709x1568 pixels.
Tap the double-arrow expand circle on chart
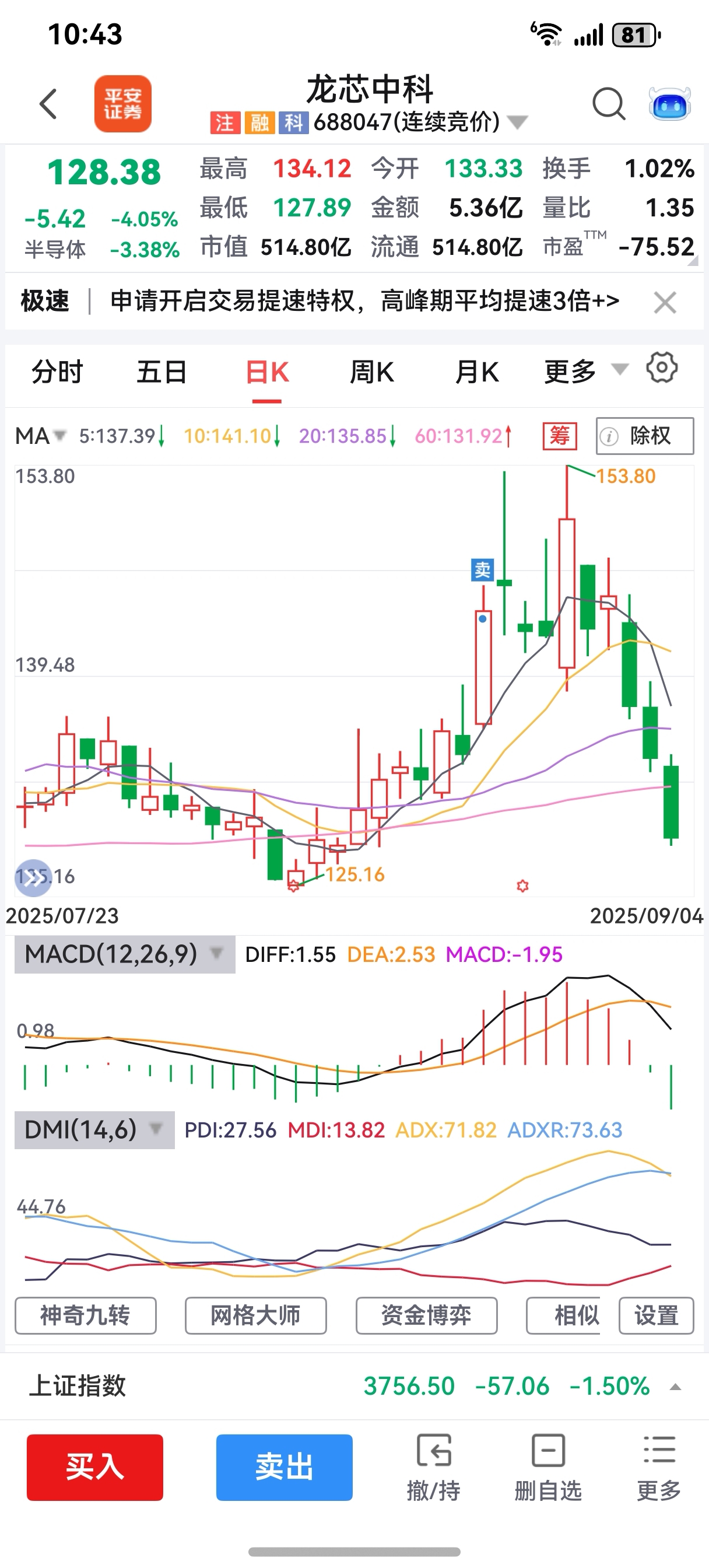[x=33, y=878]
